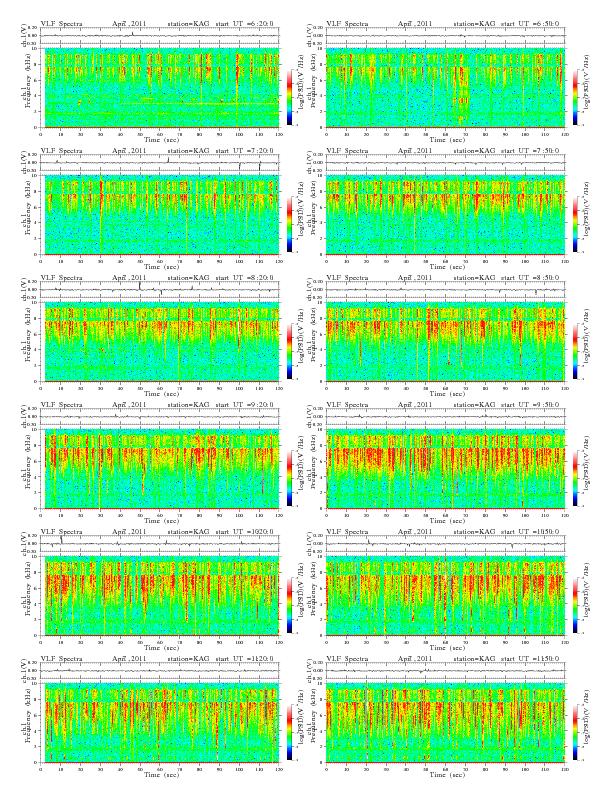The height and width of the screenshot is (792, 612).
Task: Click 'Time (sec)' label under the 11:20:0 plot
Action: [x=161, y=774]
